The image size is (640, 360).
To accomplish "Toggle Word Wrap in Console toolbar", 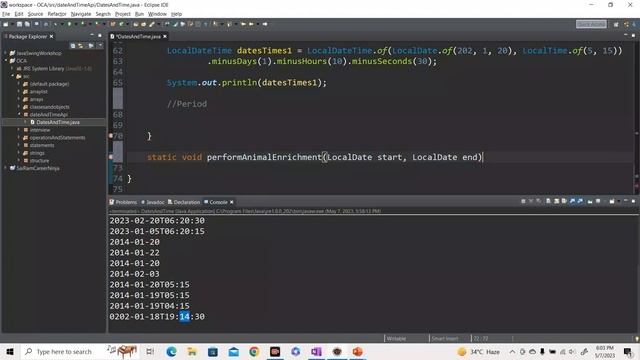I will pos(564,201).
